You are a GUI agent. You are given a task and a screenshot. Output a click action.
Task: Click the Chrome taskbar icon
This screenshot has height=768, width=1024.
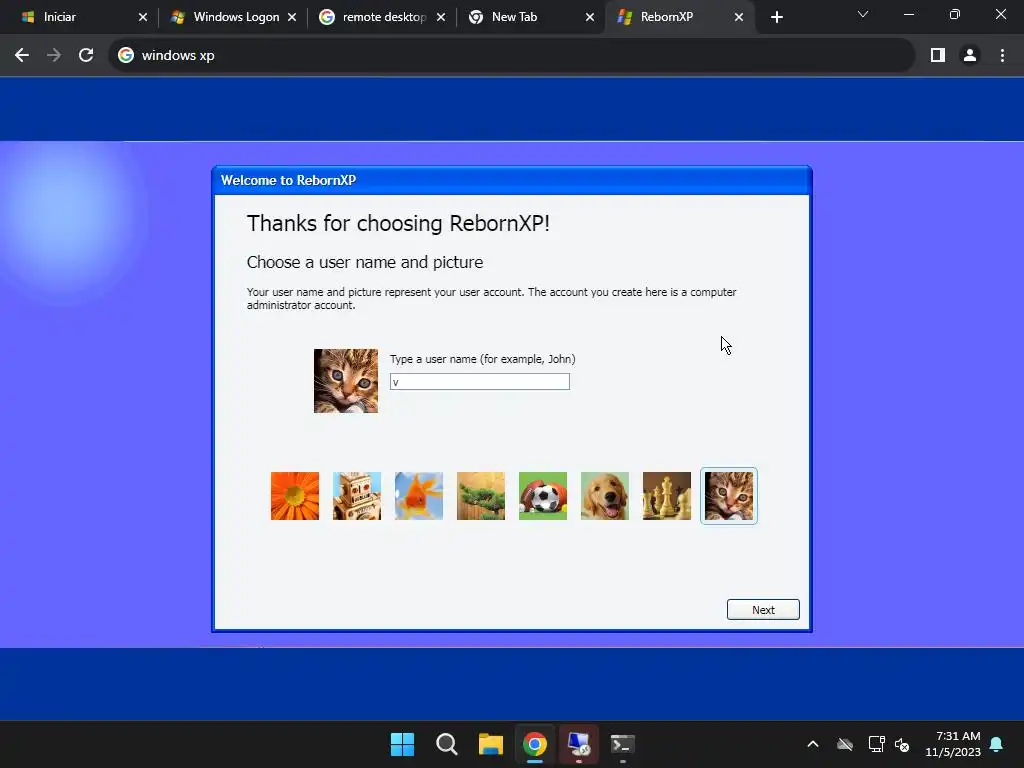point(534,744)
